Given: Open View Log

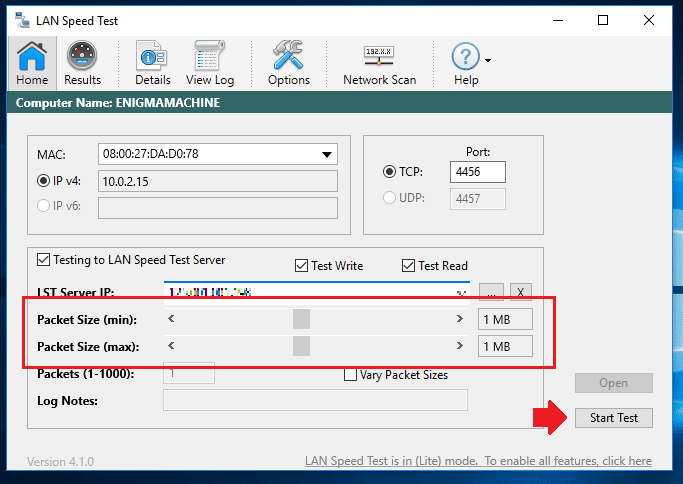Looking at the screenshot, I should tap(210, 64).
